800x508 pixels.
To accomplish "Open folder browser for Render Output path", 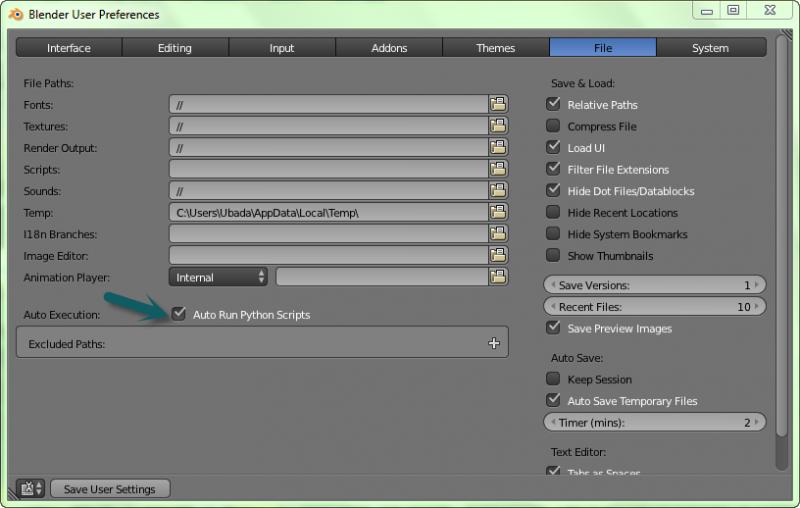I will tap(498, 147).
